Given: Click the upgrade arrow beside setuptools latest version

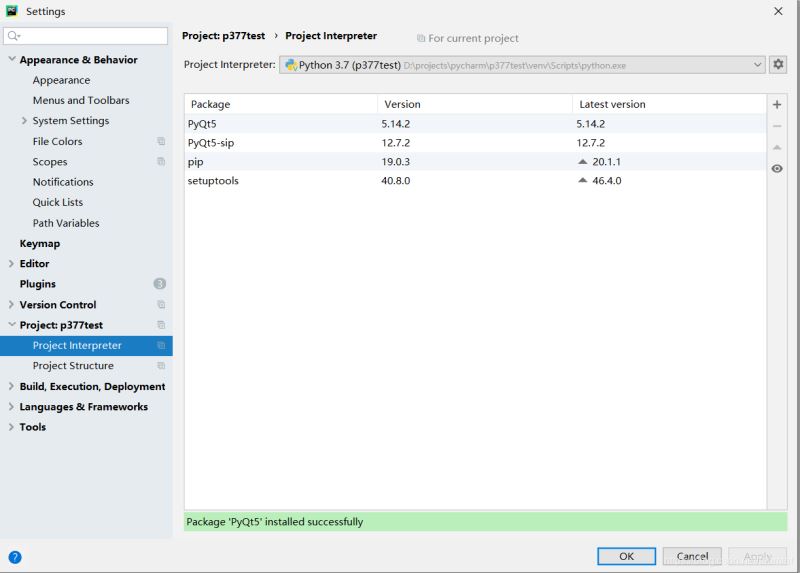Looking at the screenshot, I should tap(583, 180).
